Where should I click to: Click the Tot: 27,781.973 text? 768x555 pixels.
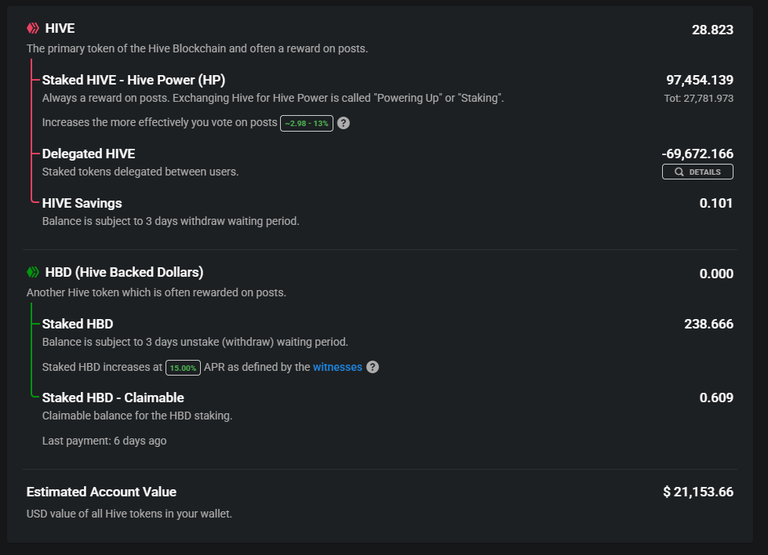[698, 98]
